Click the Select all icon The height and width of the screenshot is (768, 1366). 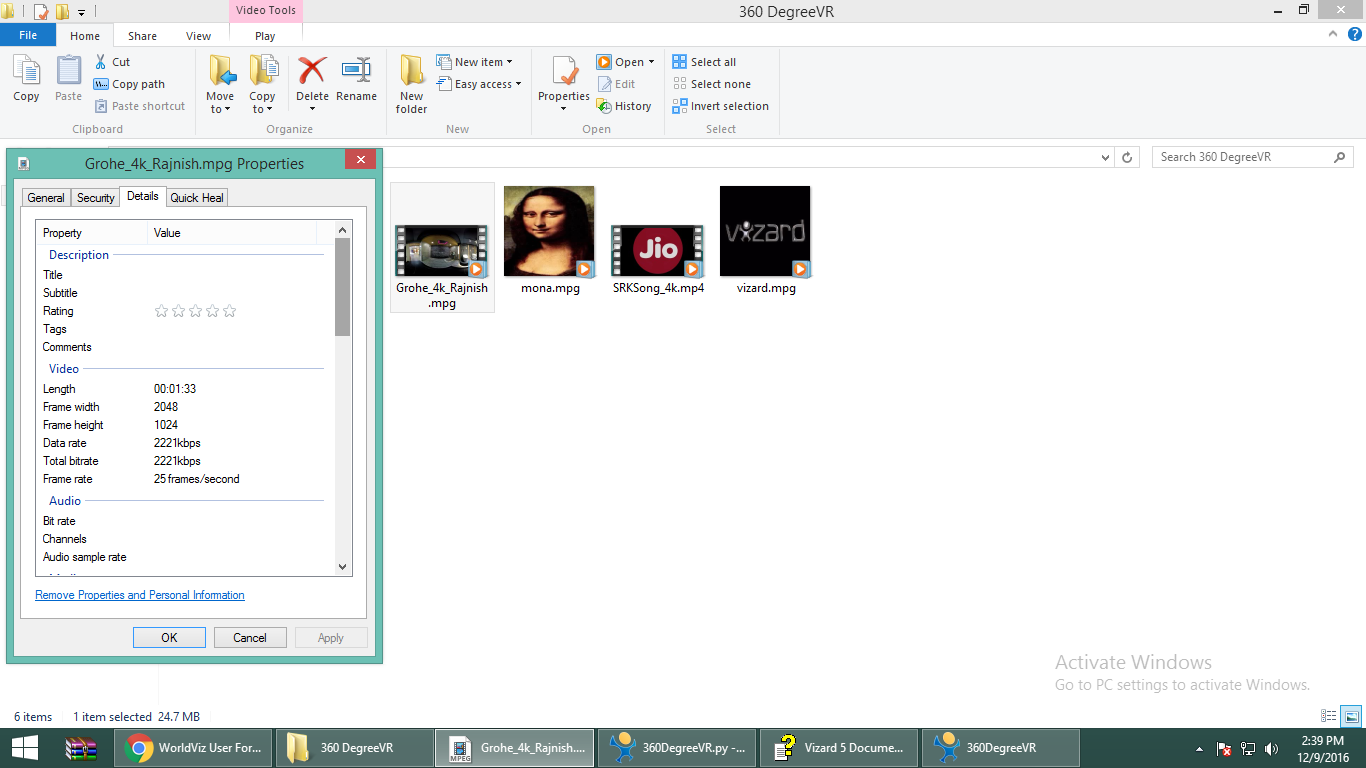[680, 62]
